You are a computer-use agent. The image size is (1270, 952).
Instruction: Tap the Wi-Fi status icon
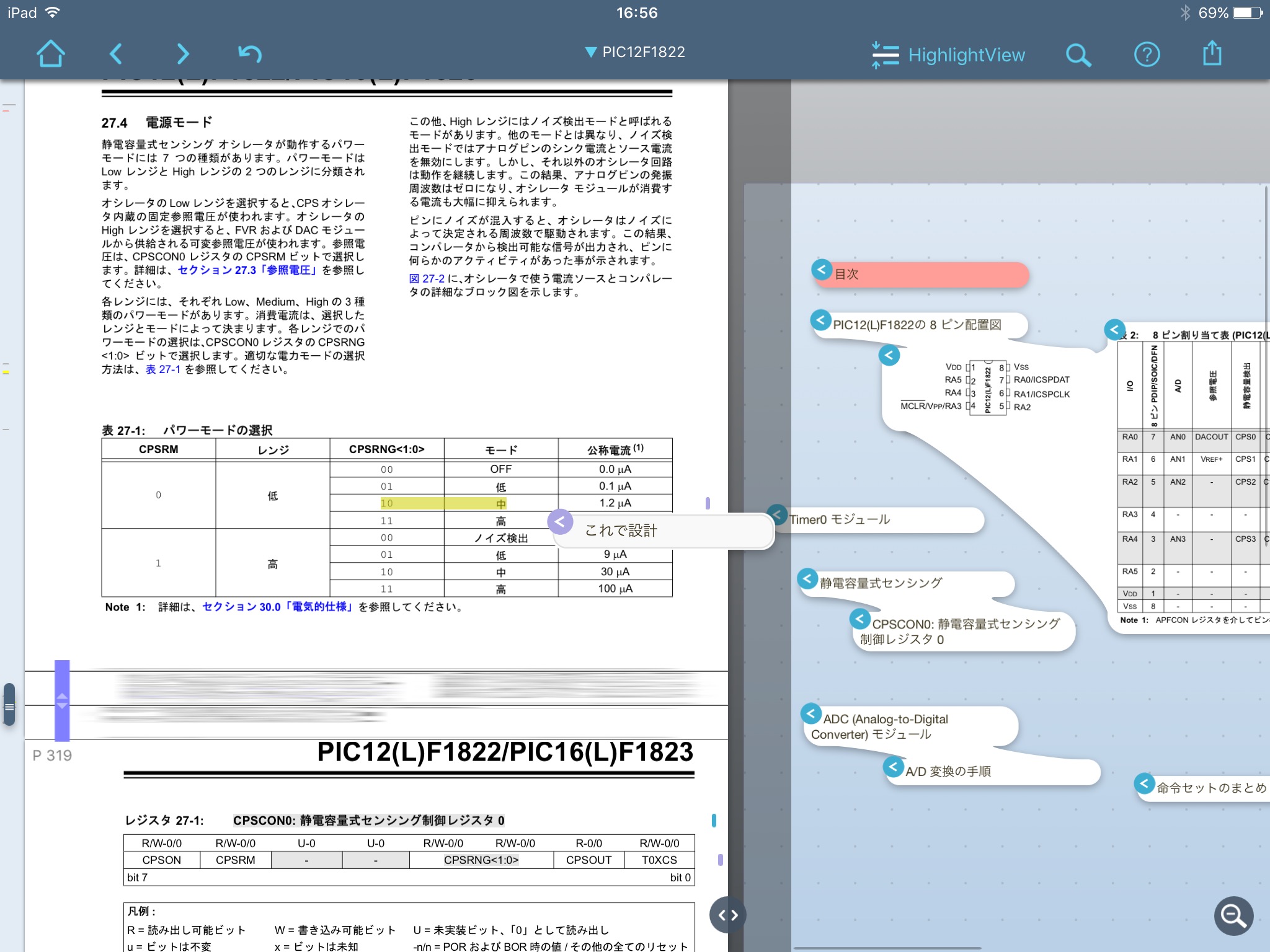tap(53, 12)
